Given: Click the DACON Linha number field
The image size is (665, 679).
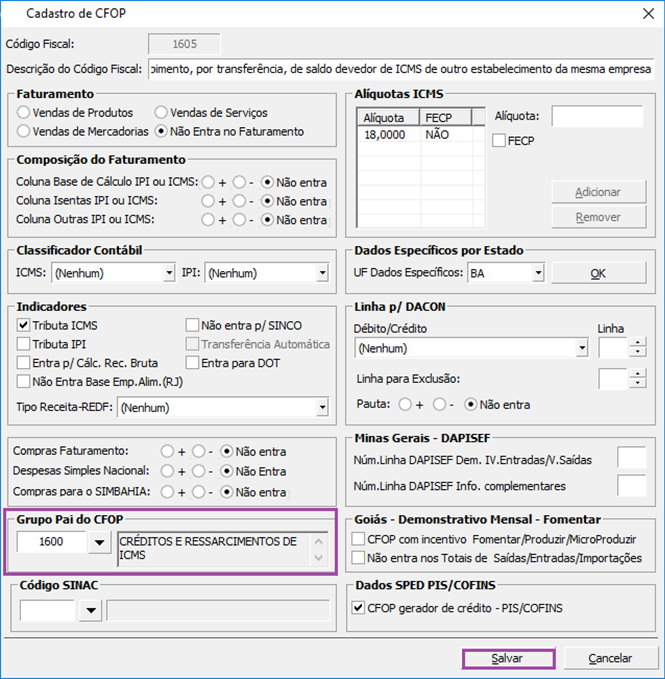Looking at the screenshot, I should (613, 348).
